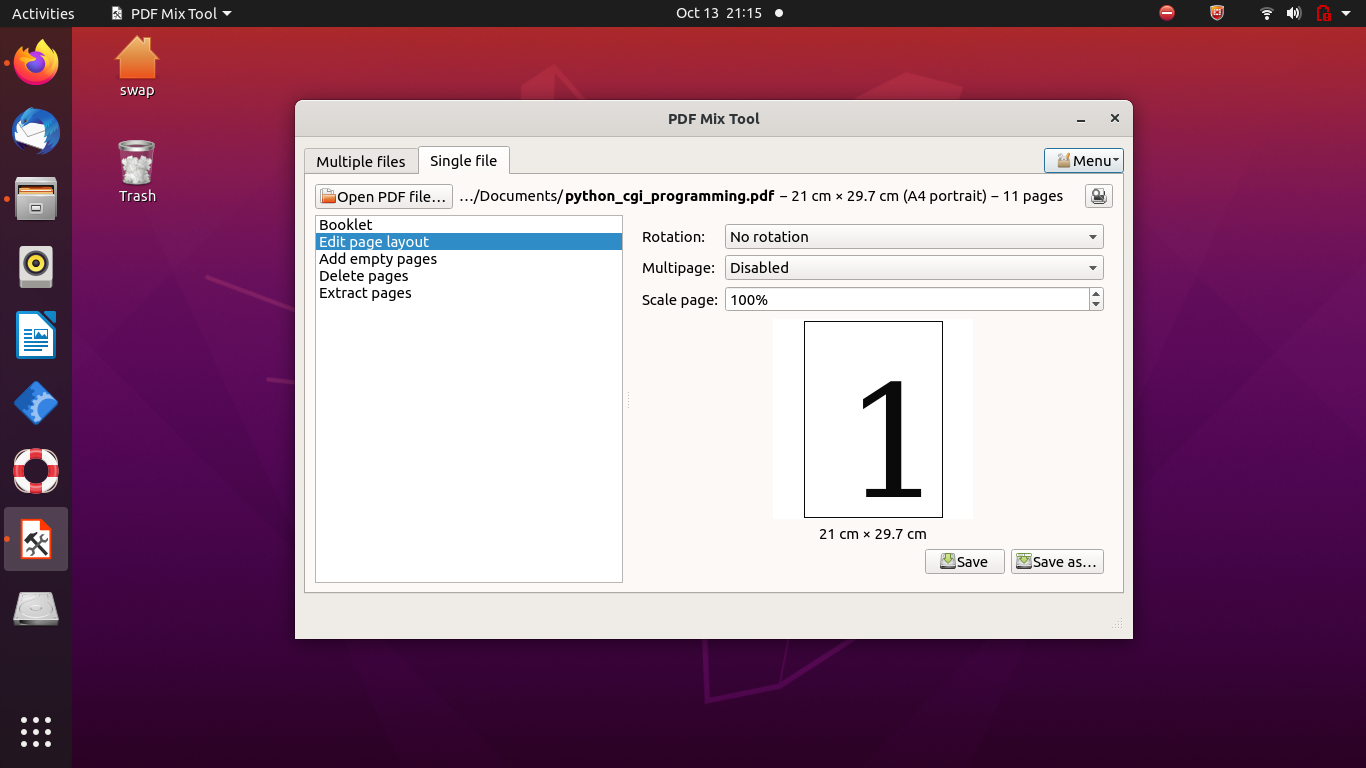Switch to the Multiple files tab
This screenshot has width=1366, height=768.
(360, 162)
